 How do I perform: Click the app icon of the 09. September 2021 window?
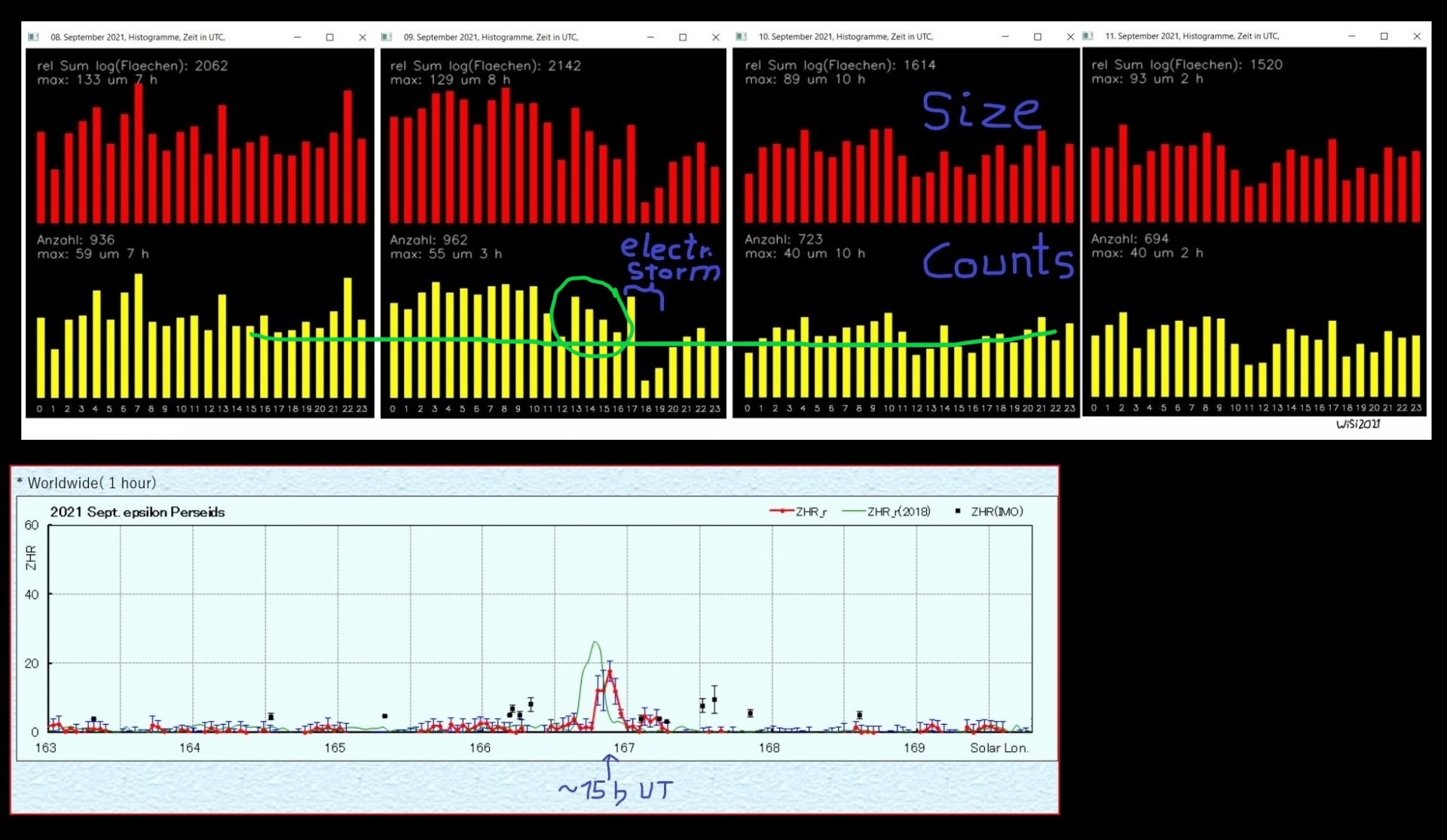coord(387,37)
